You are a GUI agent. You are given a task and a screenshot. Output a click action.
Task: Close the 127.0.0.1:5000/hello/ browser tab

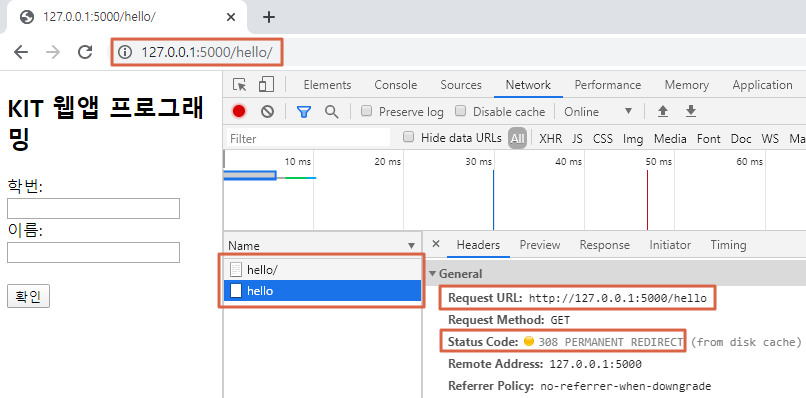(231, 17)
